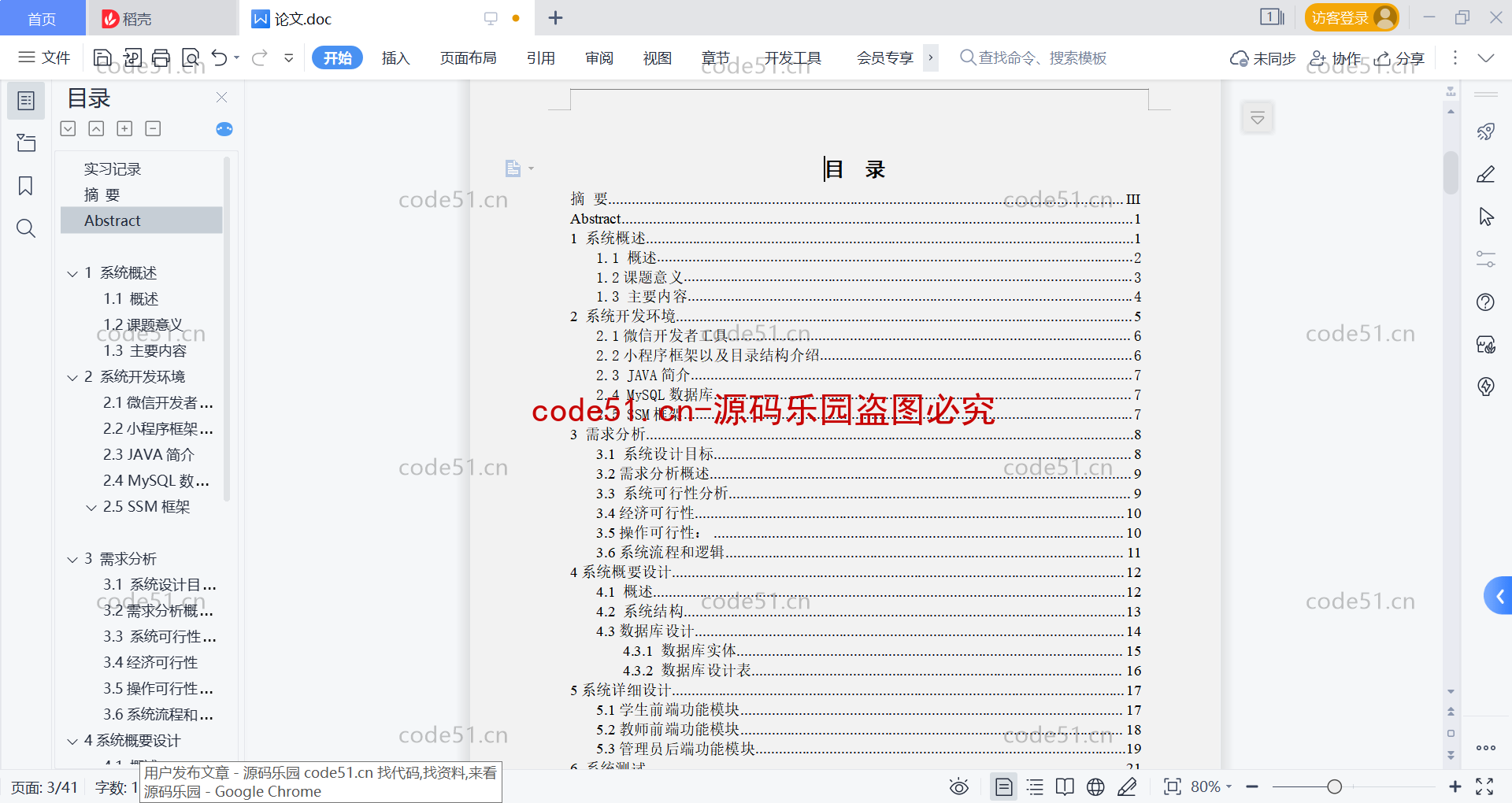
Task: Open the search pane magnifier icon
Action: click(x=26, y=228)
